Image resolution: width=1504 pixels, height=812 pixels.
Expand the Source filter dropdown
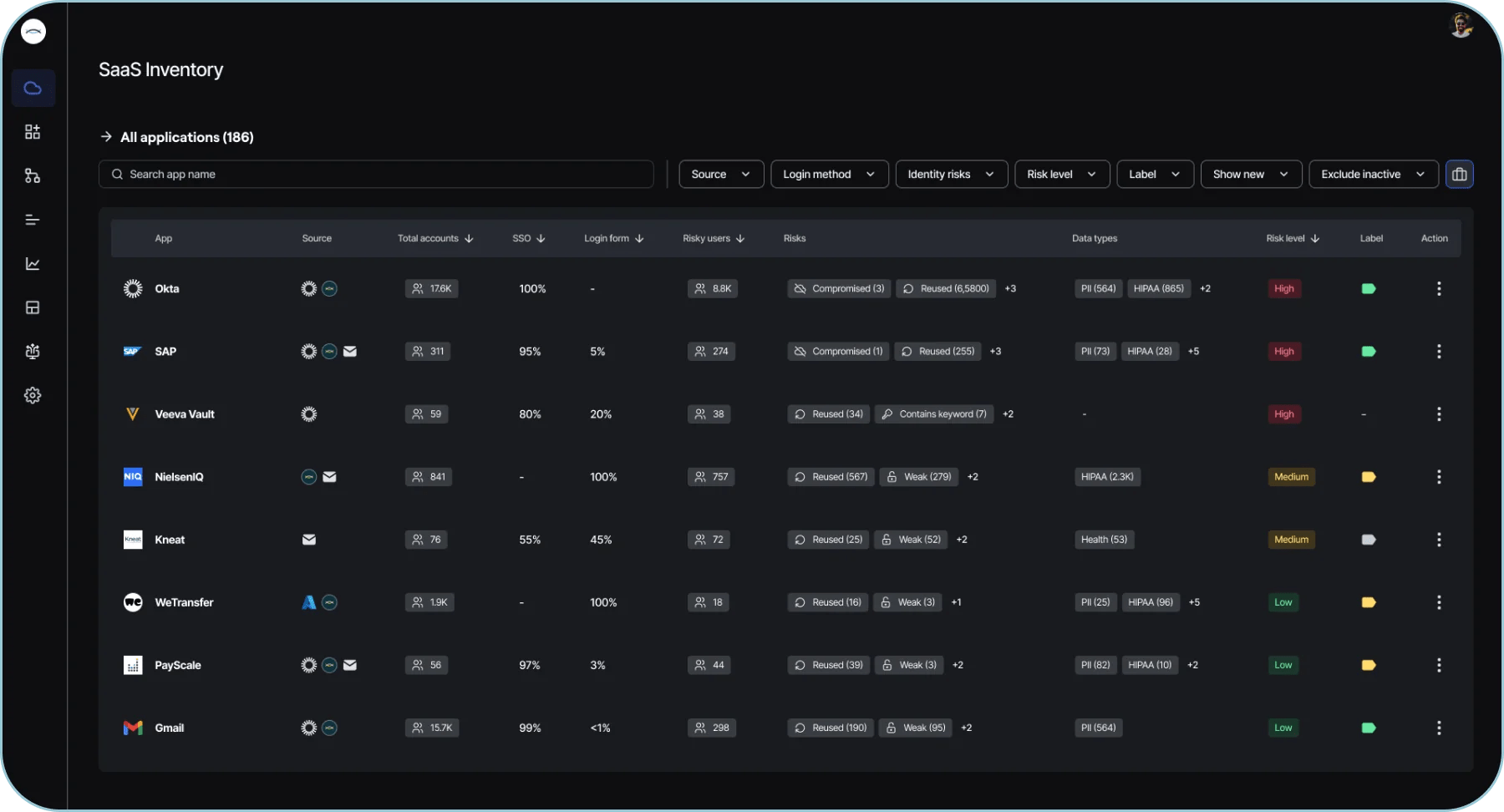click(x=720, y=175)
